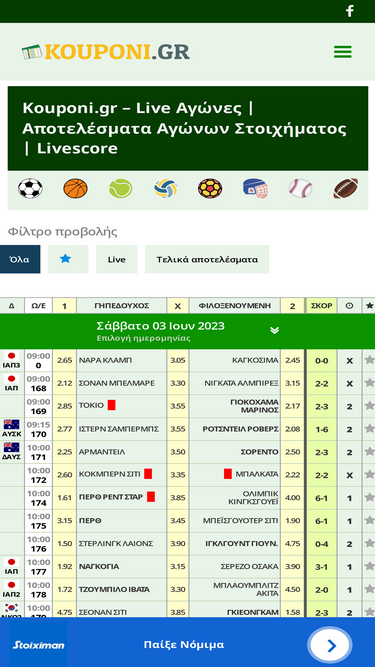Viewport: 375px width, 667px height.
Task: Open the hamburger navigation menu
Action: coord(343,52)
